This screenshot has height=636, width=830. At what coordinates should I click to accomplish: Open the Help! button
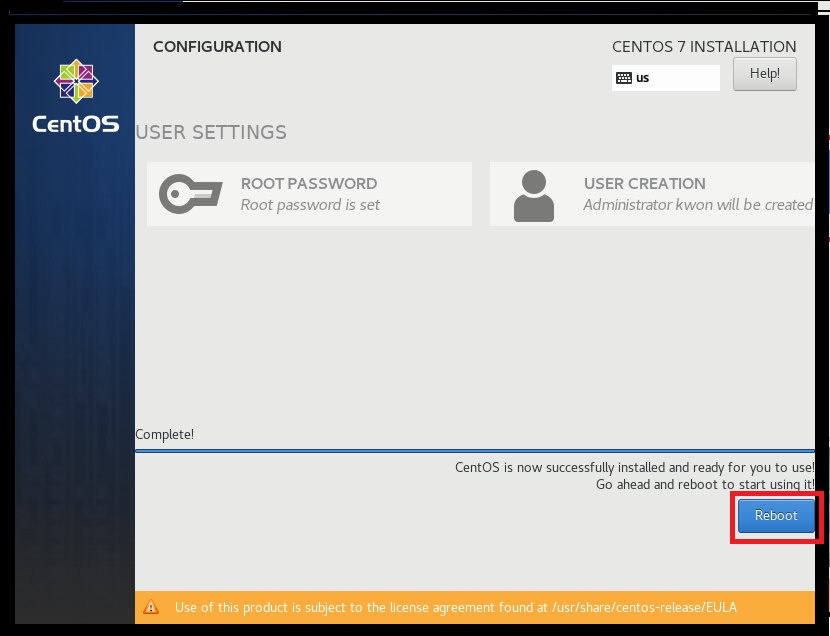click(x=764, y=74)
